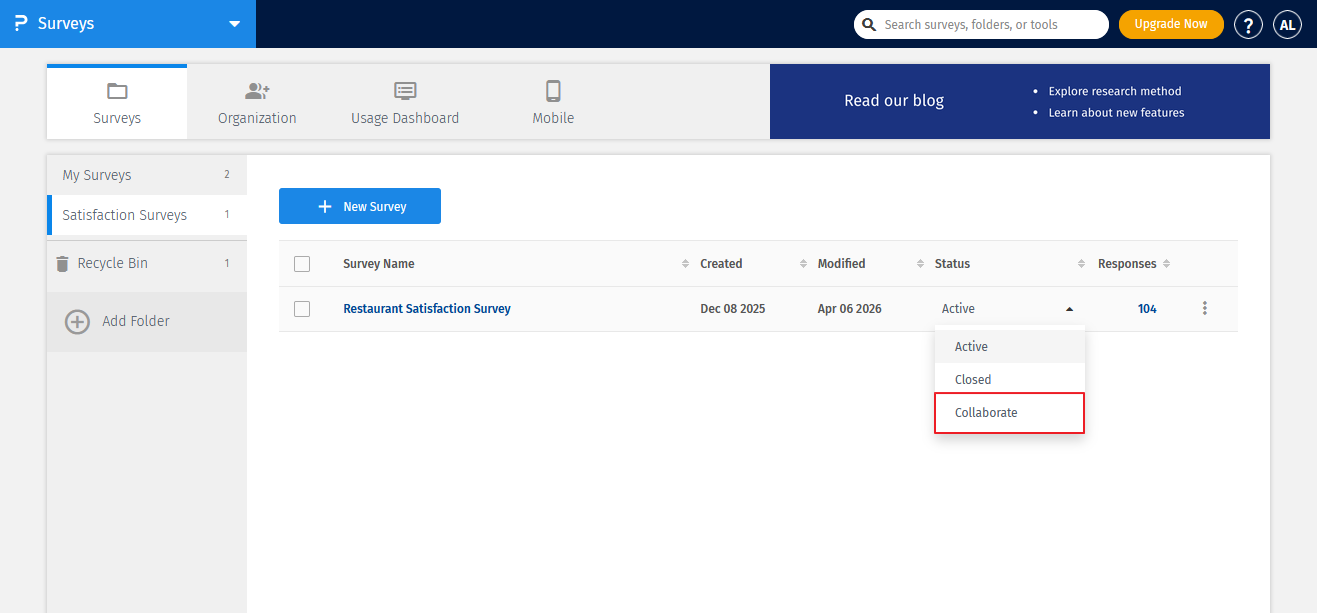
Task: Click the Dec 08 2025 created date
Action: (733, 309)
